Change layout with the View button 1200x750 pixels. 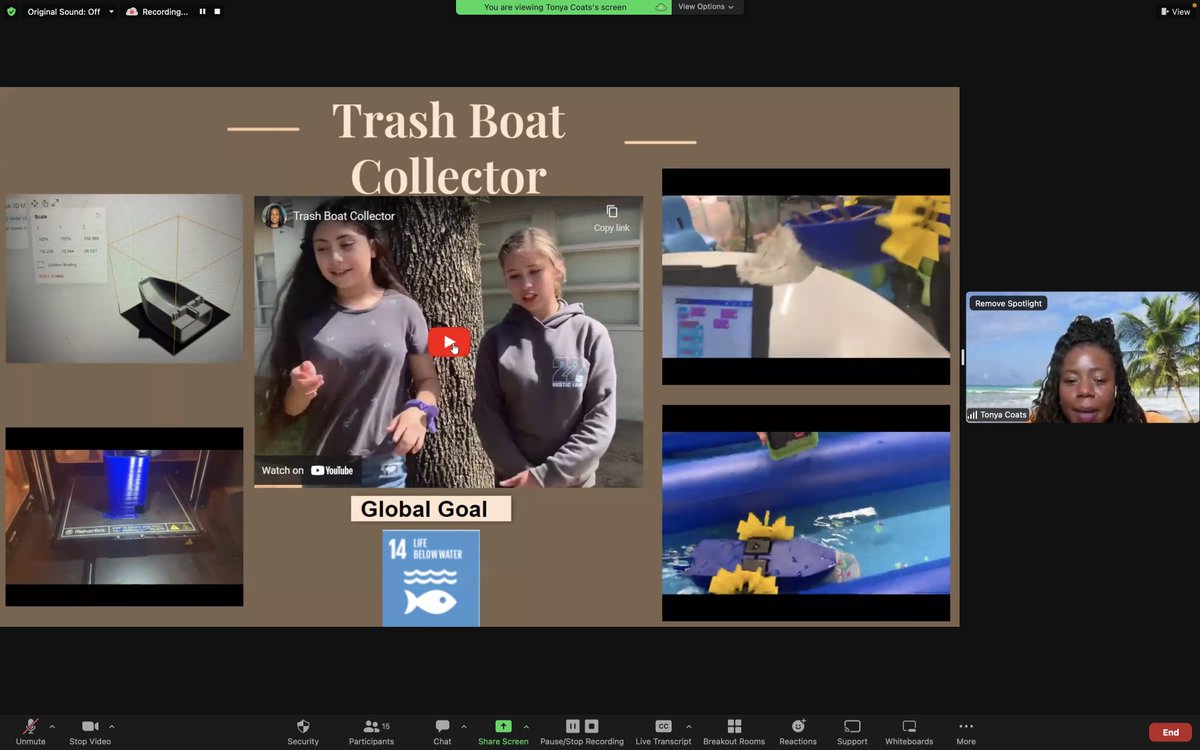click(1175, 12)
